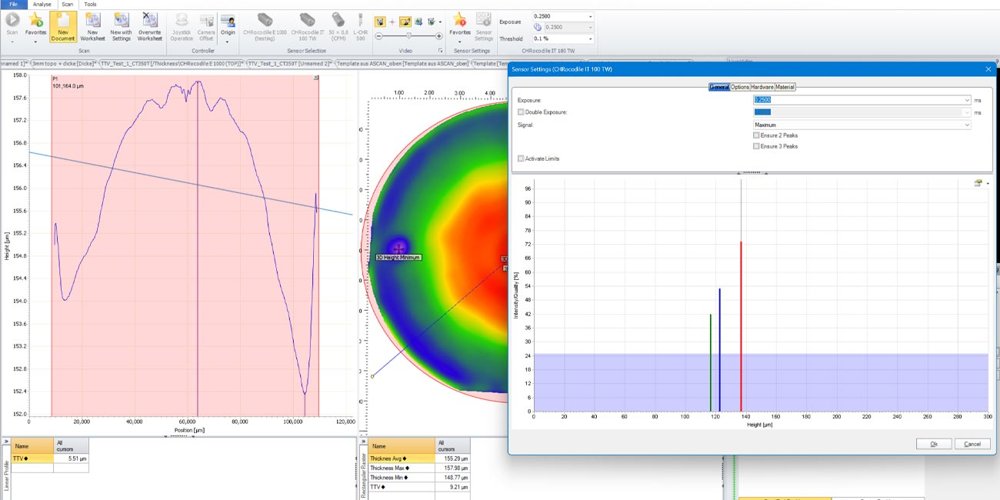Image resolution: width=1000 pixels, height=500 pixels.
Task: Click video zoom out minus icon
Action: coord(379,36)
